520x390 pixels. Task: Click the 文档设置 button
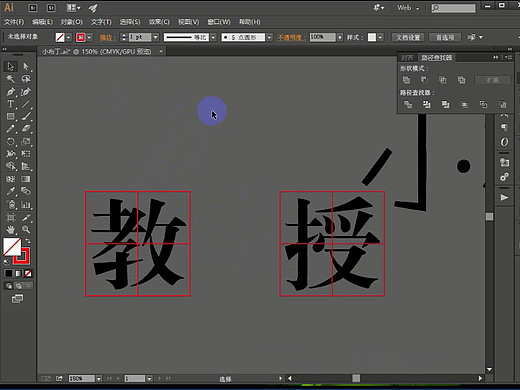(x=408, y=37)
